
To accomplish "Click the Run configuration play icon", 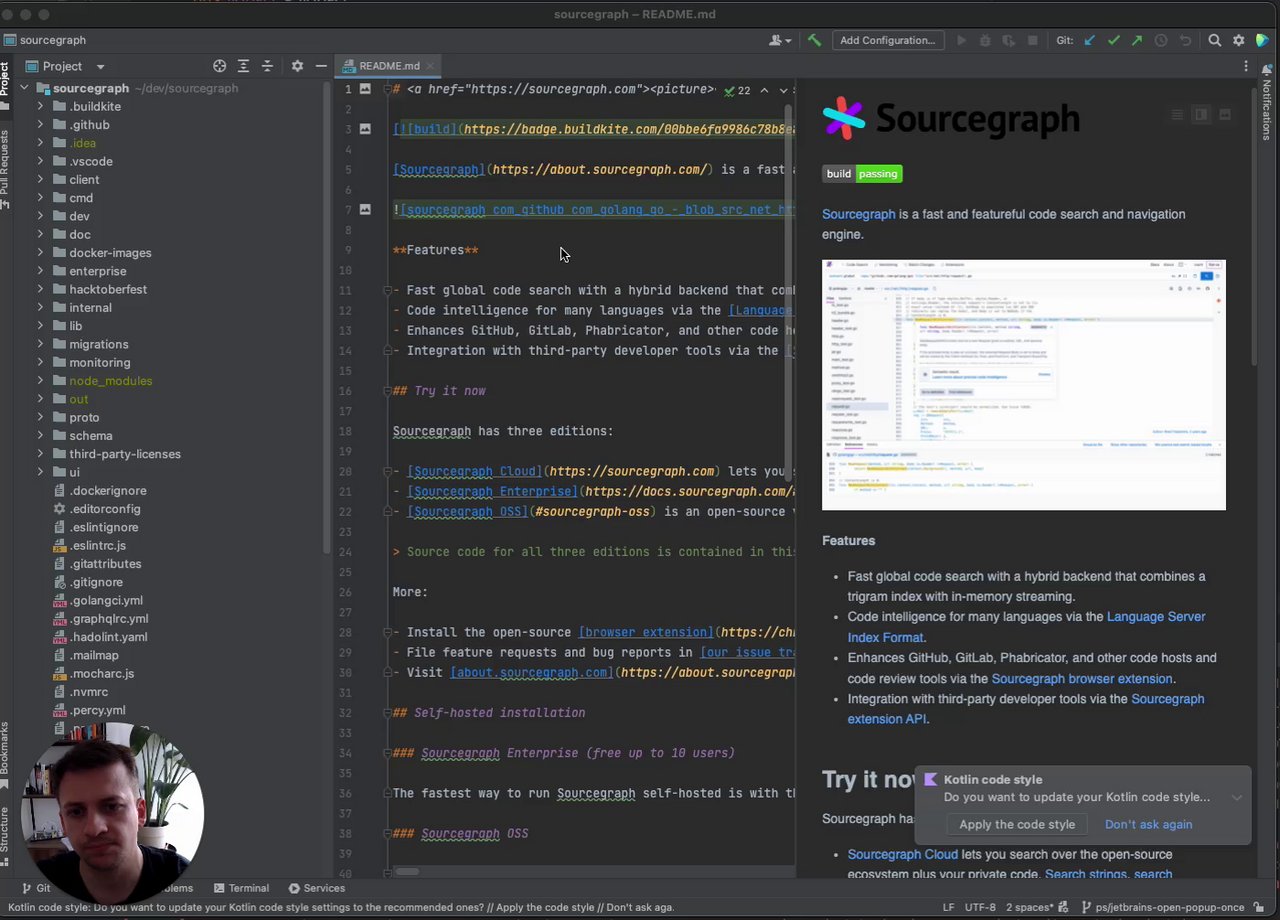I will (961, 40).
